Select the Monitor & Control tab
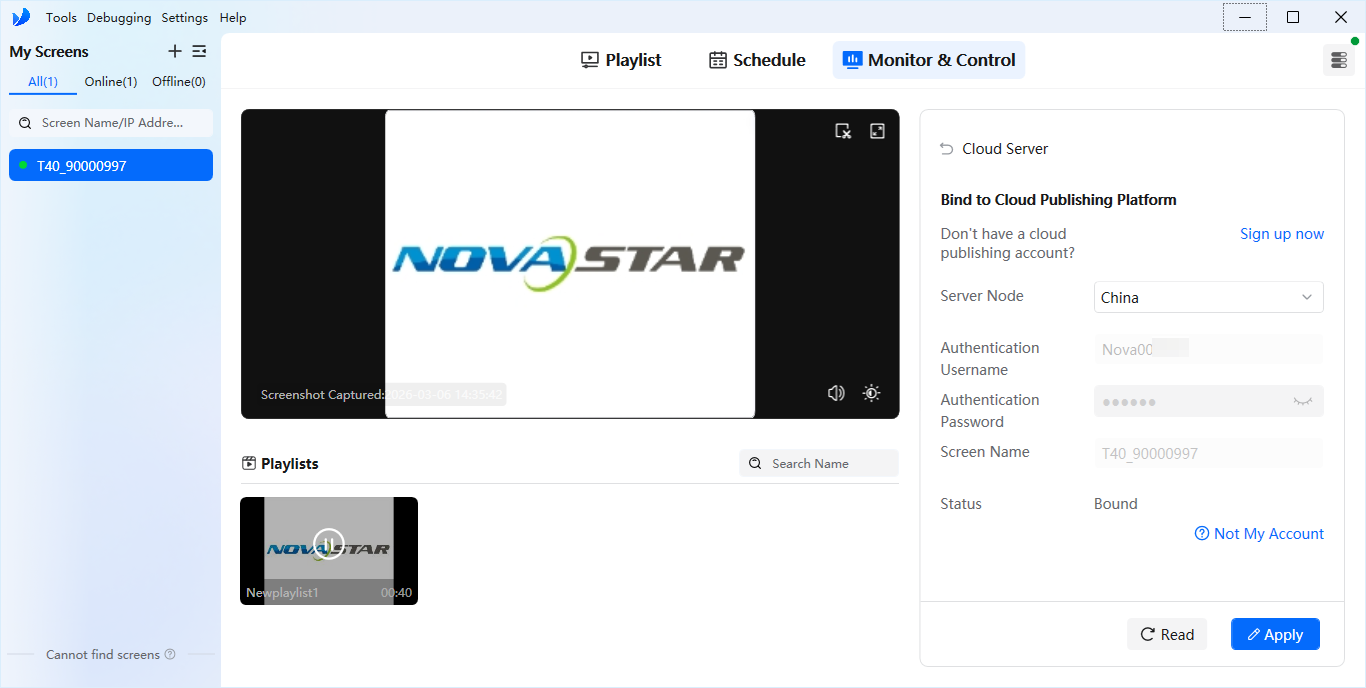Viewport: 1366px width, 688px height. click(929, 60)
